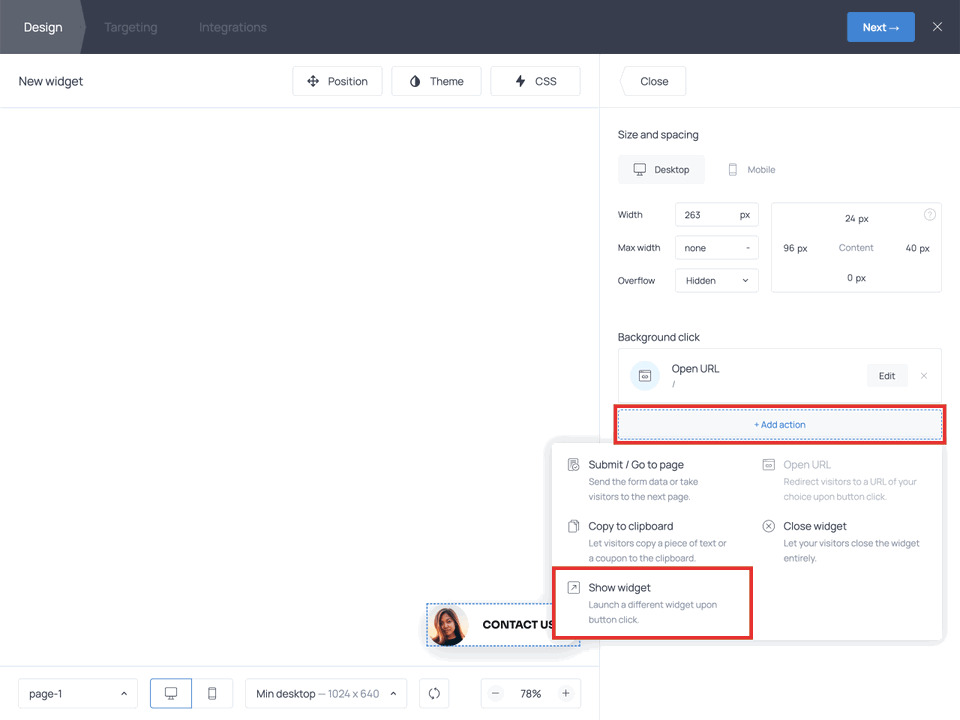This screenshot has height=720, width=960.
Task: Switch to the Targeting tab
Action: pyautogui.click(x=130, y=27)
